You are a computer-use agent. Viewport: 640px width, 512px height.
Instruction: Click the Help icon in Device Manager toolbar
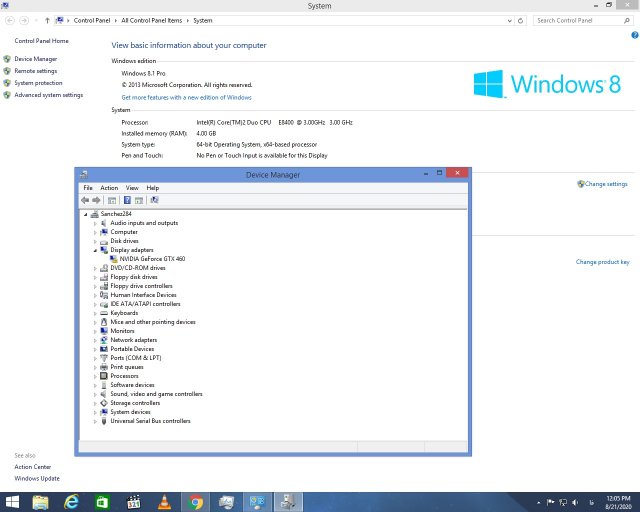click(127, 200)
